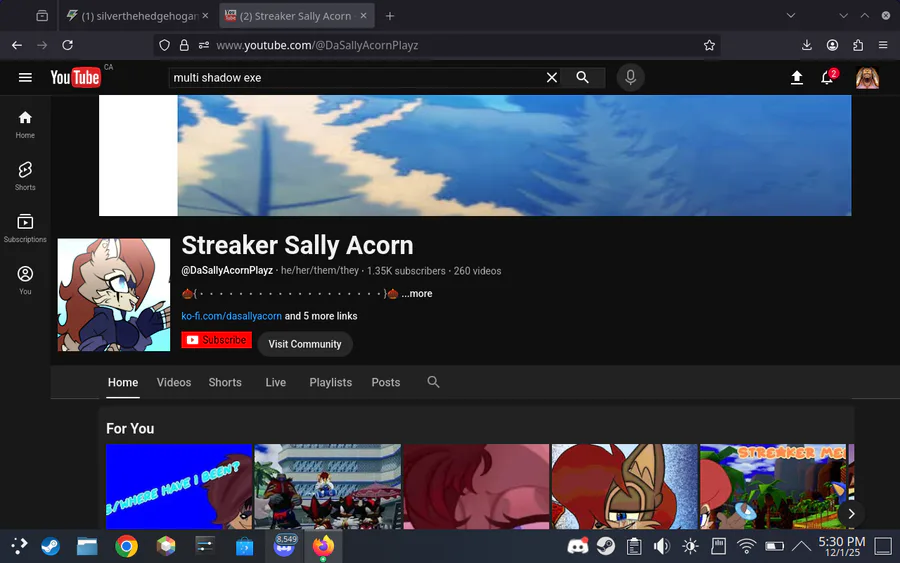
Task: Open Shorts in sidebar
Action: (x=25, y=176)
